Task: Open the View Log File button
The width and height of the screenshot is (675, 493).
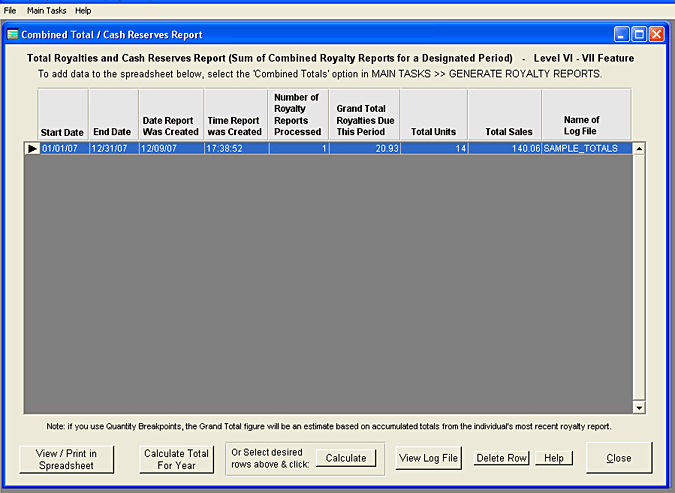Action: pos(429,458)
